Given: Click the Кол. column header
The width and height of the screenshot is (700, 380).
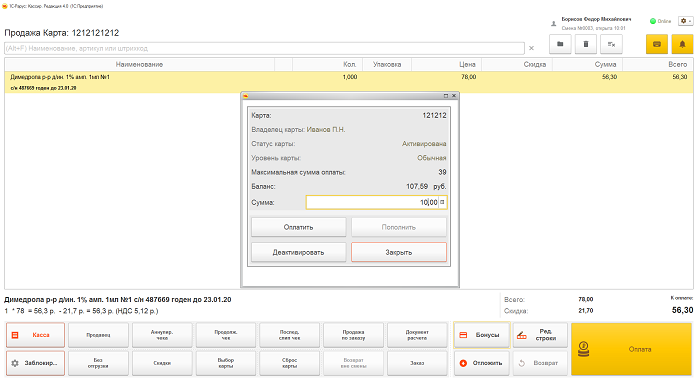Looking at the screenshot, I should pos(327,64).
